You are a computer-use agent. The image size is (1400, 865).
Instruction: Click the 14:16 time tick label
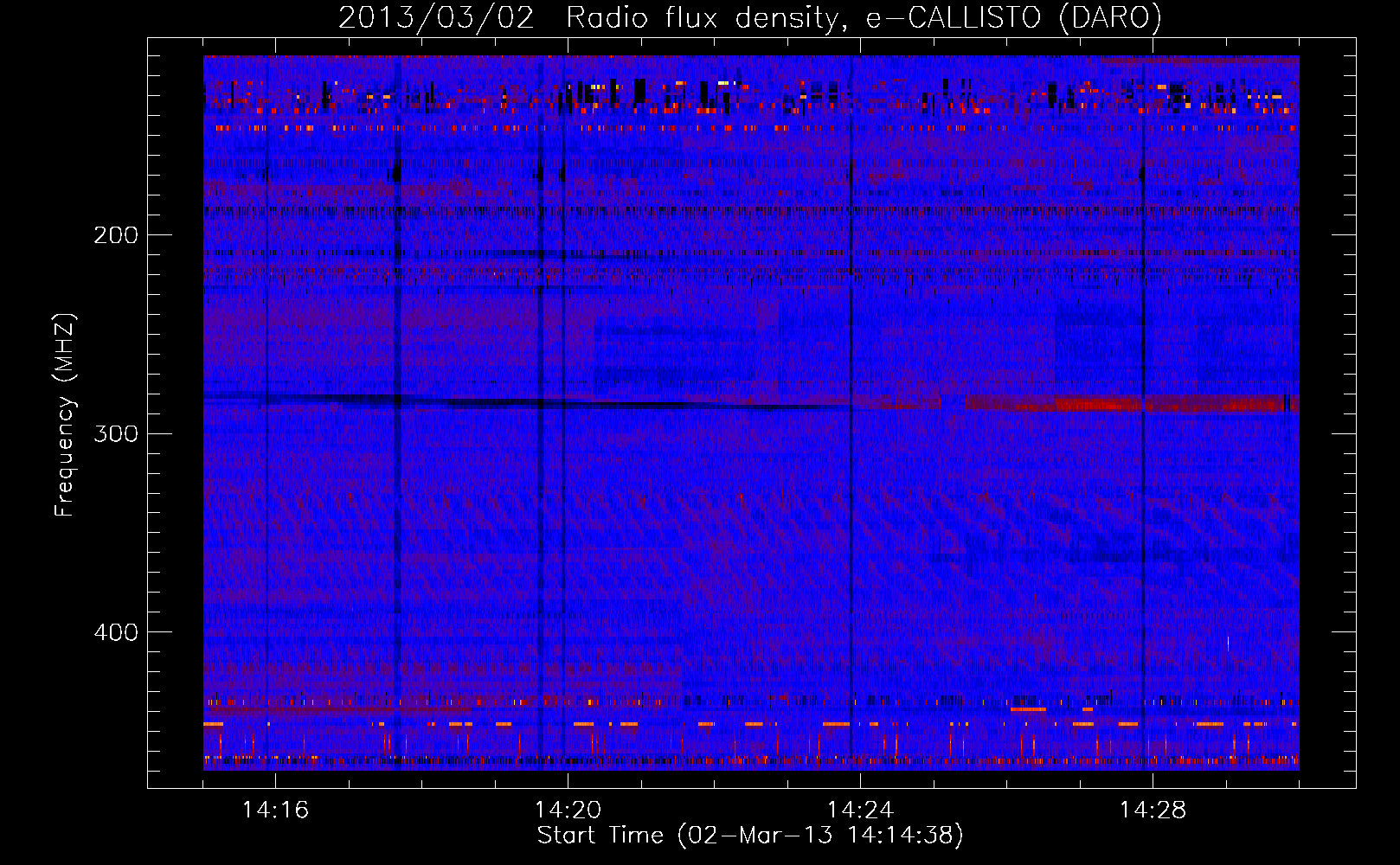[275, 810]
